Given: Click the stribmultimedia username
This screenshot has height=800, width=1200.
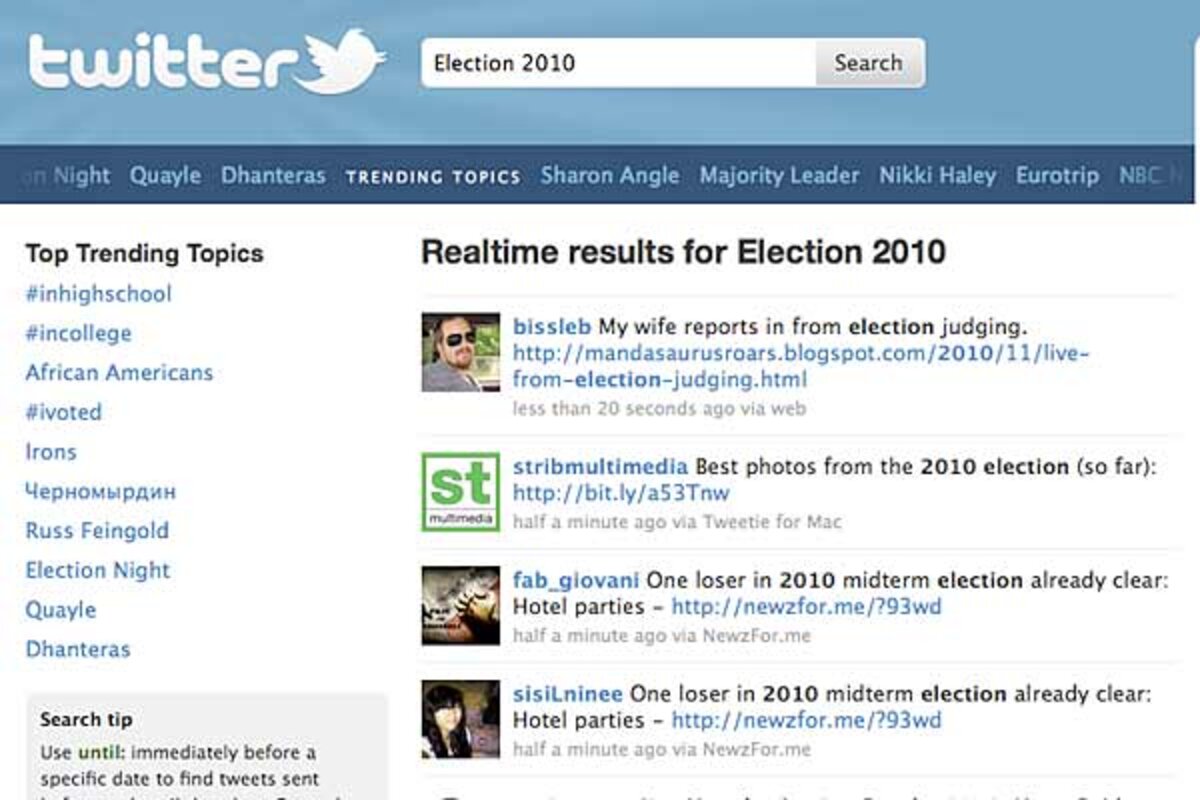Looking at the screenshot, I should point(600,467).
